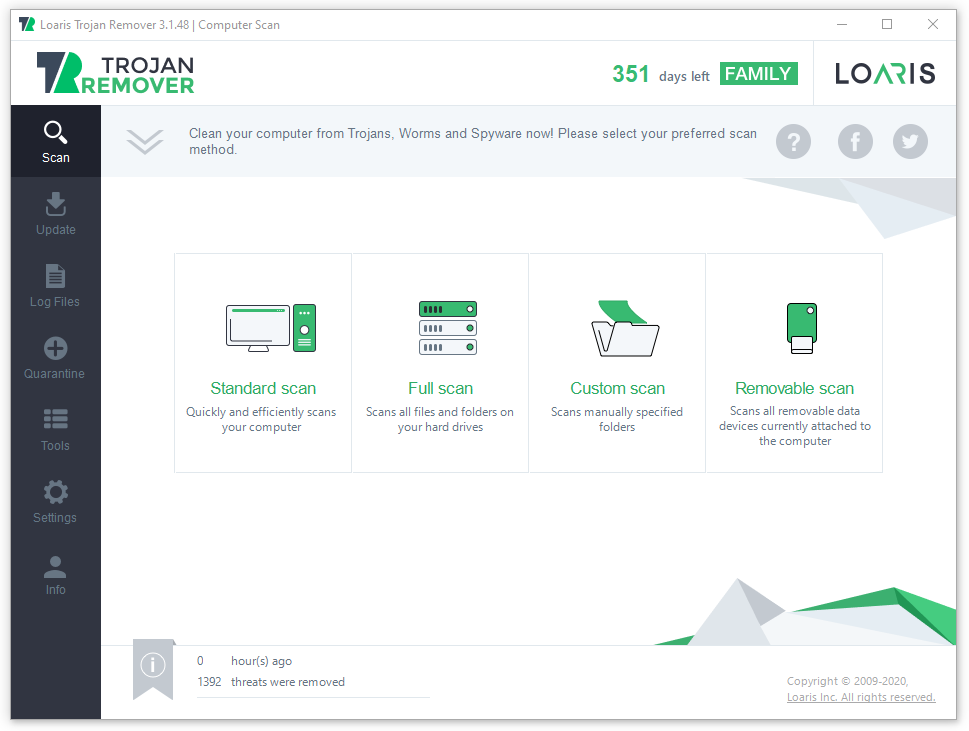Screen dimensions: 969x731
Task: Open the Tools section
Action: coord(55,430)
